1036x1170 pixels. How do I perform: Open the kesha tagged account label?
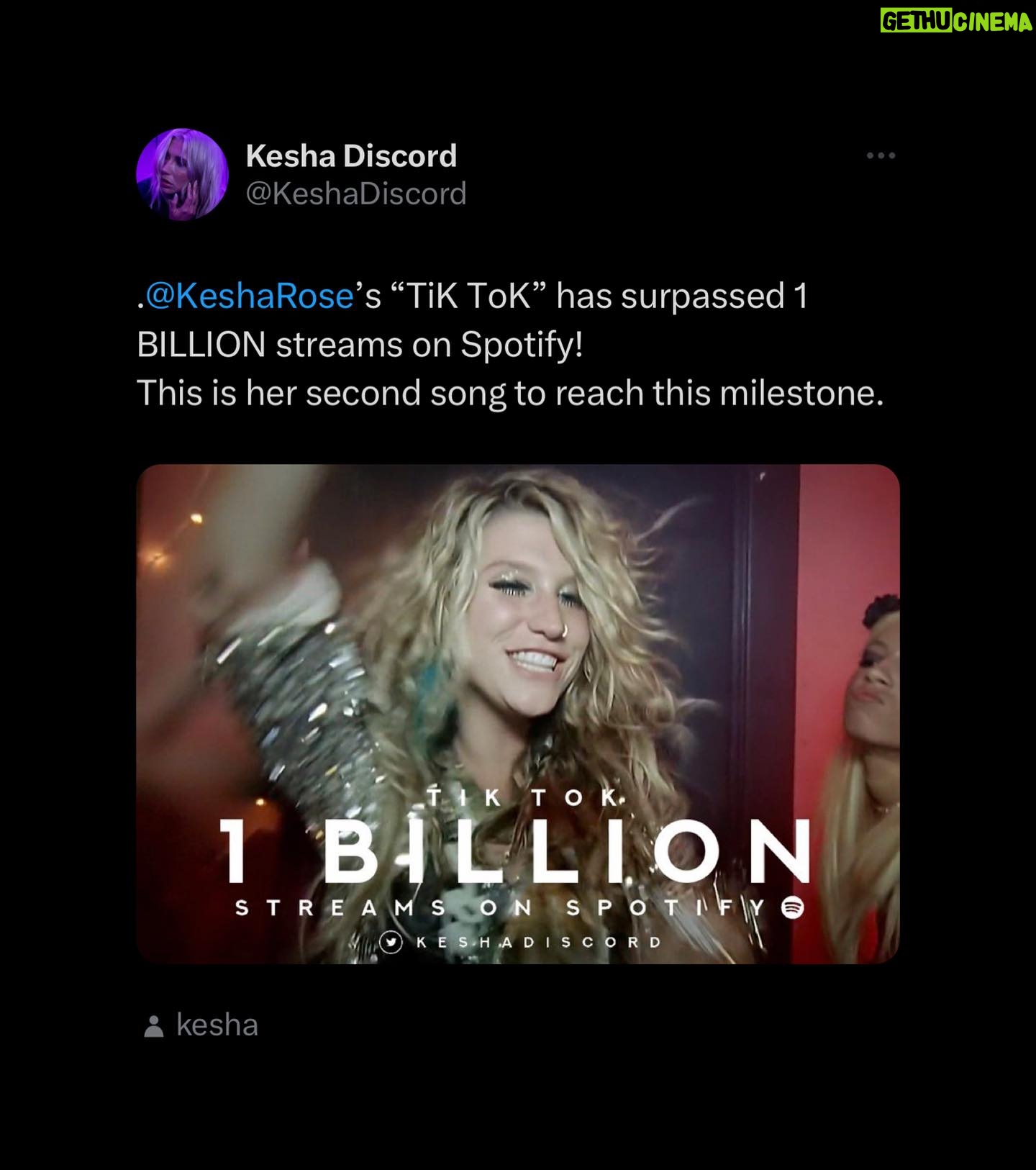217,1025
